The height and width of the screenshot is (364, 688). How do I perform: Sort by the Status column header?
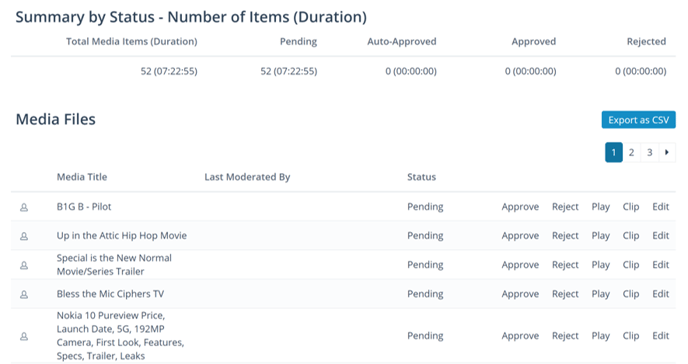pos(421,177)
